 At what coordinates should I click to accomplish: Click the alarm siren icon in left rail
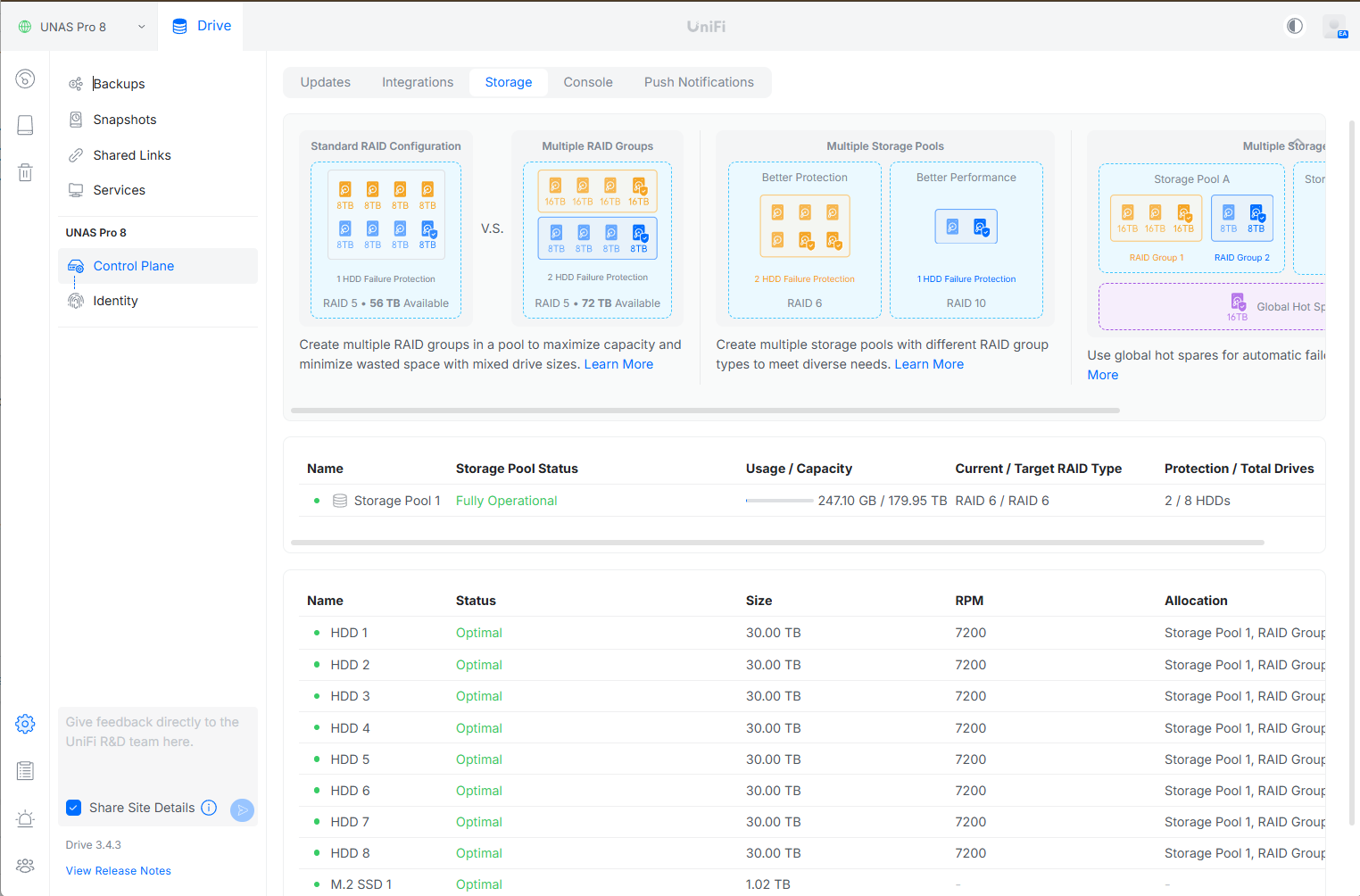click(x=25, y=818)
